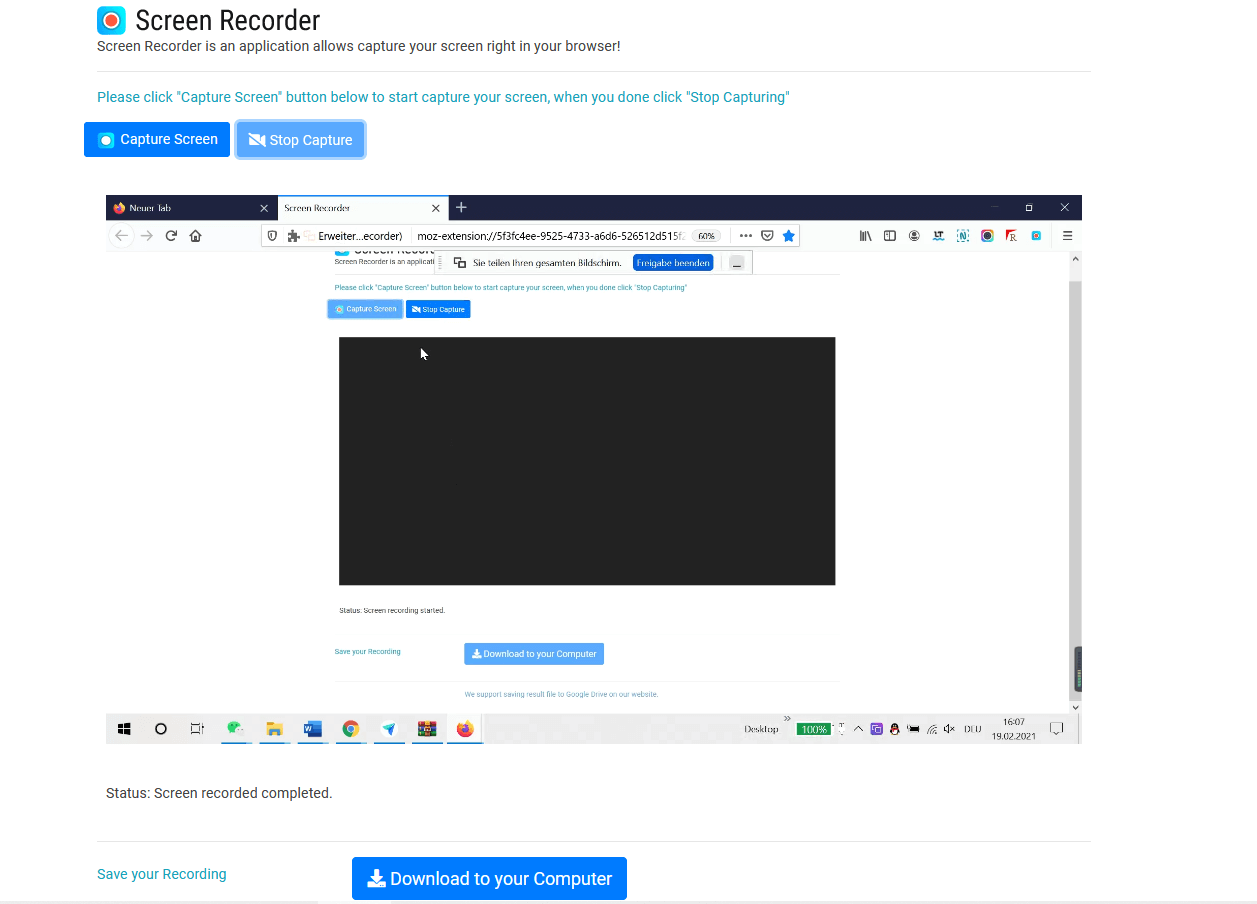Click the Cortana circle icon in preview taskbar
The width and height of the screenshot is (1257, 904).
click(160, 729)
